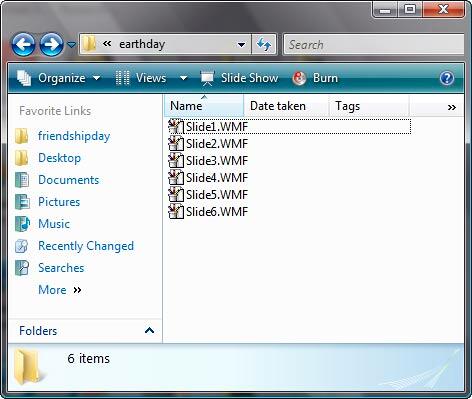The height and width of the screenshot is (399, 472).
Task: Open Music in Favorite Links
Action: tap(54, 224)
